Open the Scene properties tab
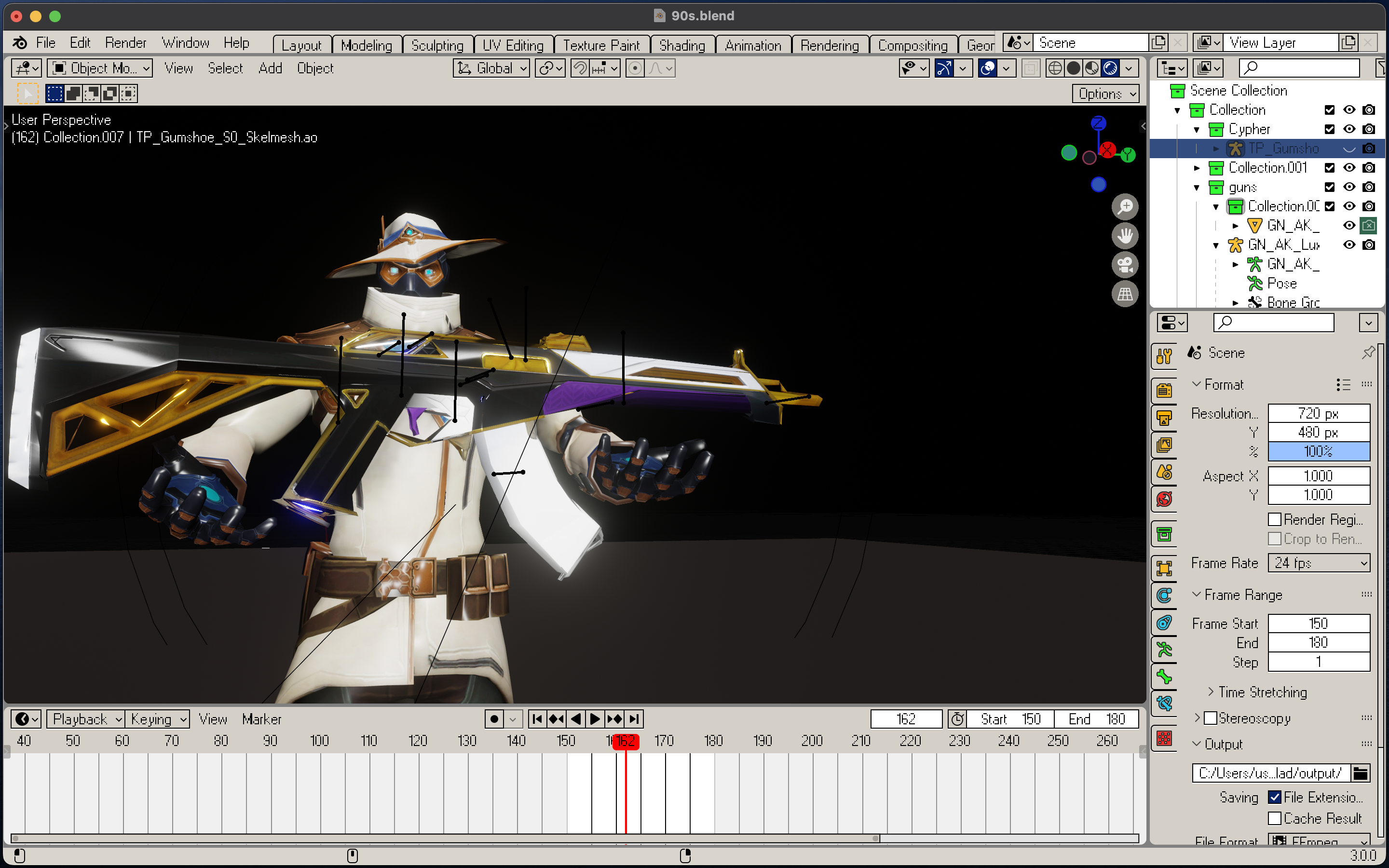 coord(1164,472)
